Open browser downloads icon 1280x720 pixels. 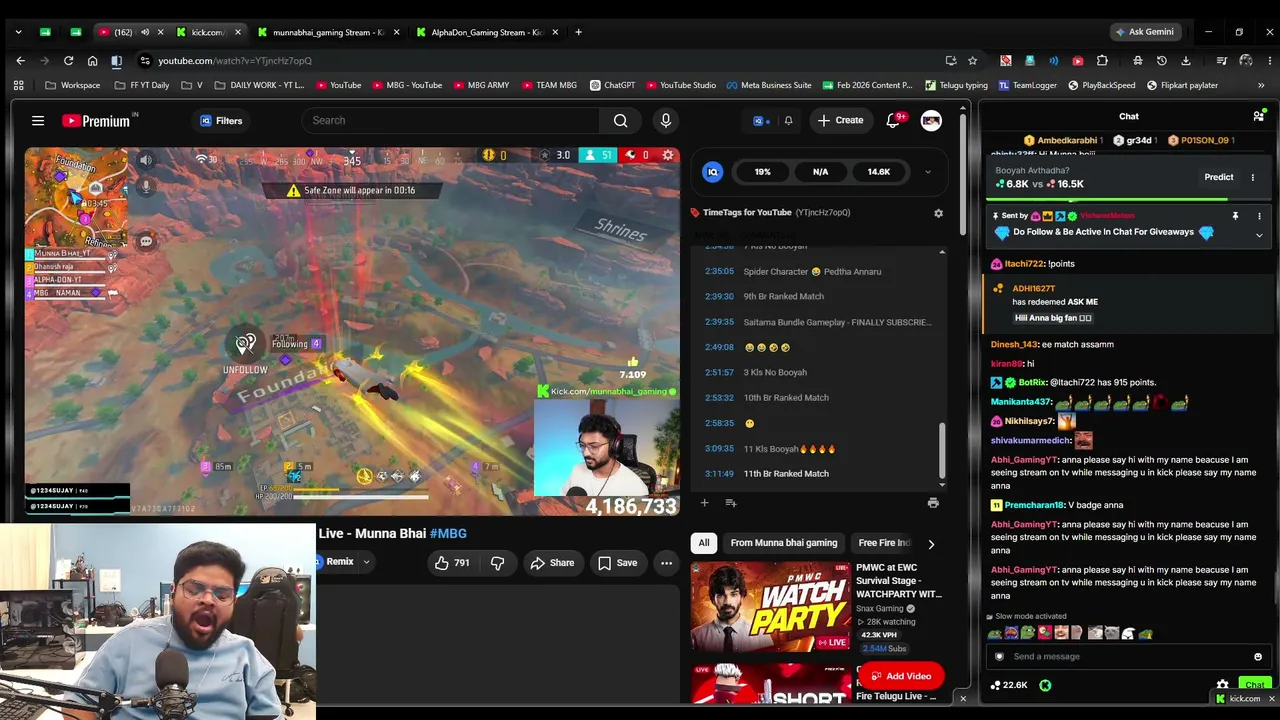pos(1186,61)
